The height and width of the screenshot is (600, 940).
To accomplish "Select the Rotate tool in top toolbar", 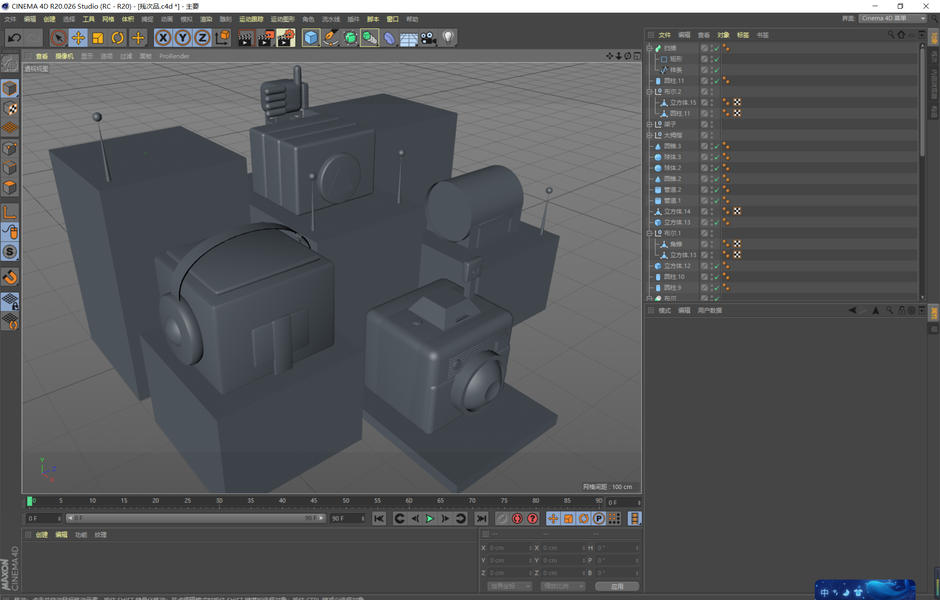I will click(x=118, y=38).
